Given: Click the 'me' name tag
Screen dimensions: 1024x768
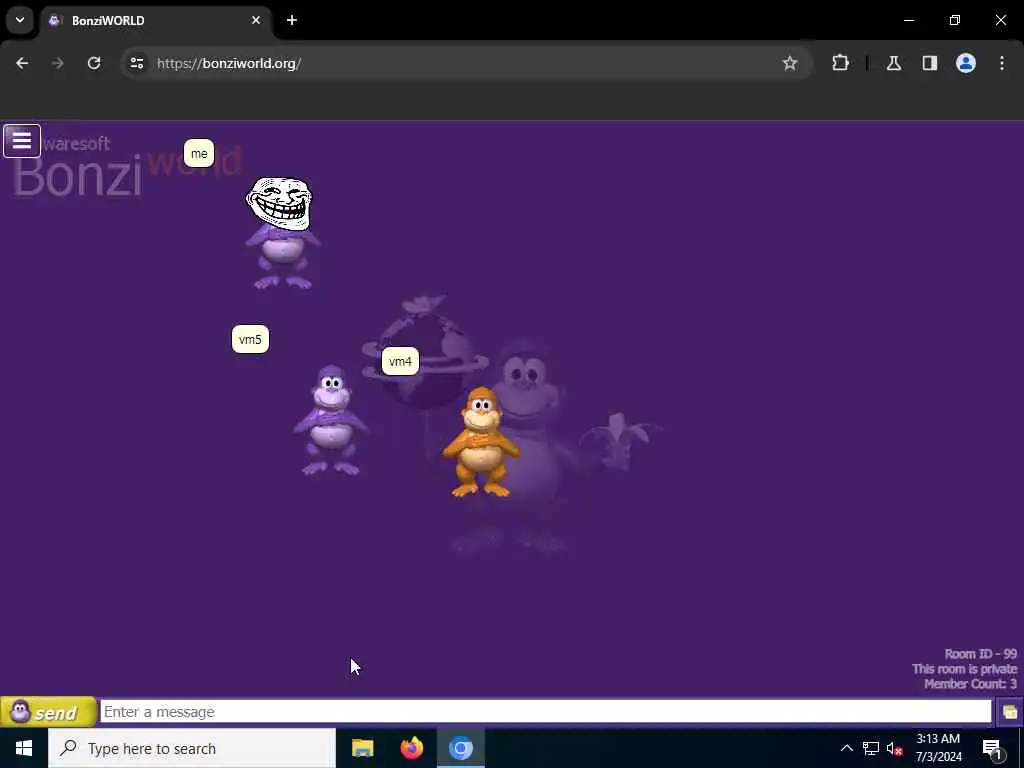Looking at the screenshot, I should click(199, 153).
